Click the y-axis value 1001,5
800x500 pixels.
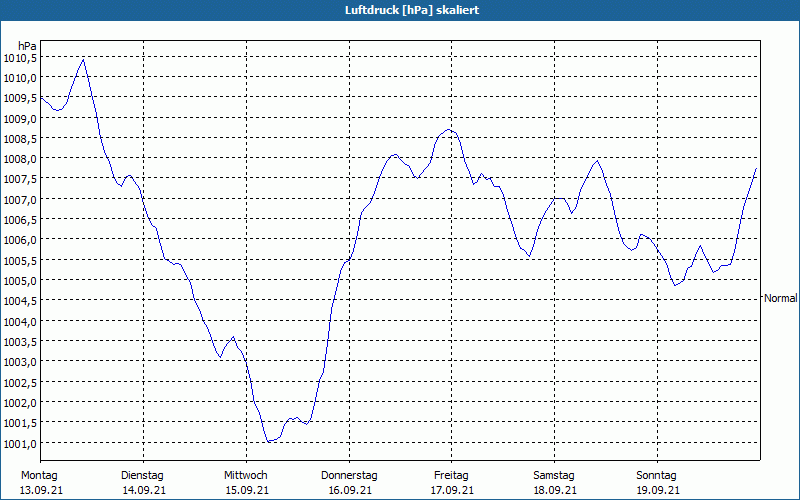20,423
